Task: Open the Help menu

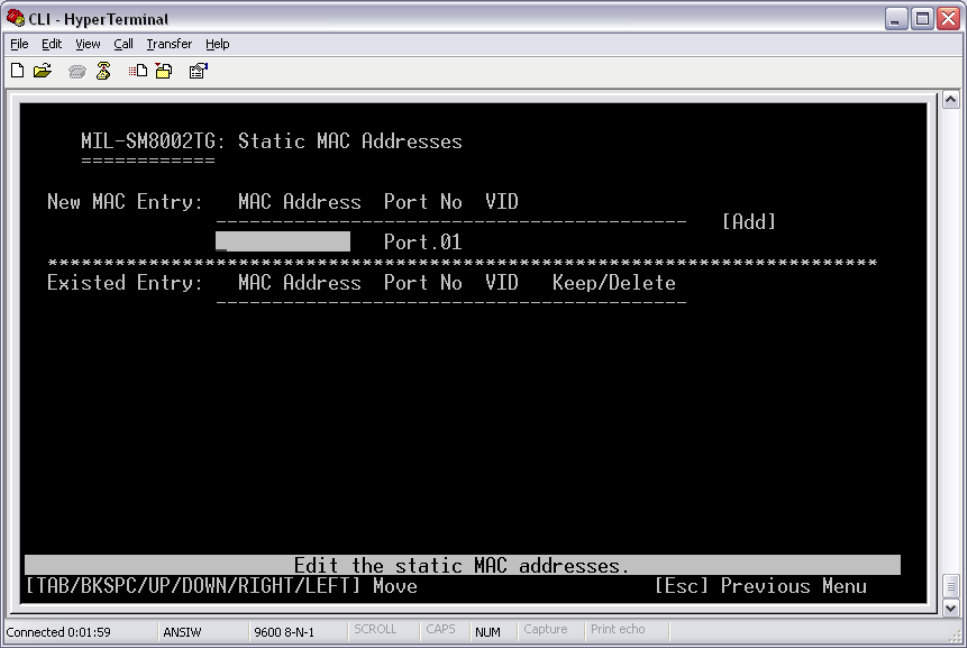Action: [217, 44]
